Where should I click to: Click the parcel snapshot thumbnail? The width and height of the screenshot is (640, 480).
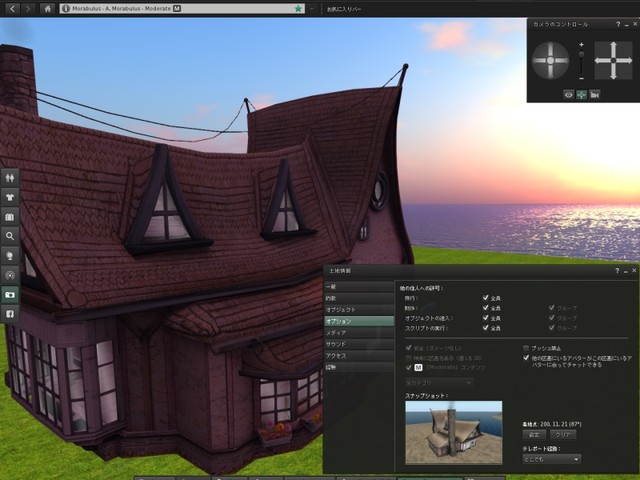(x=453, y=433)
